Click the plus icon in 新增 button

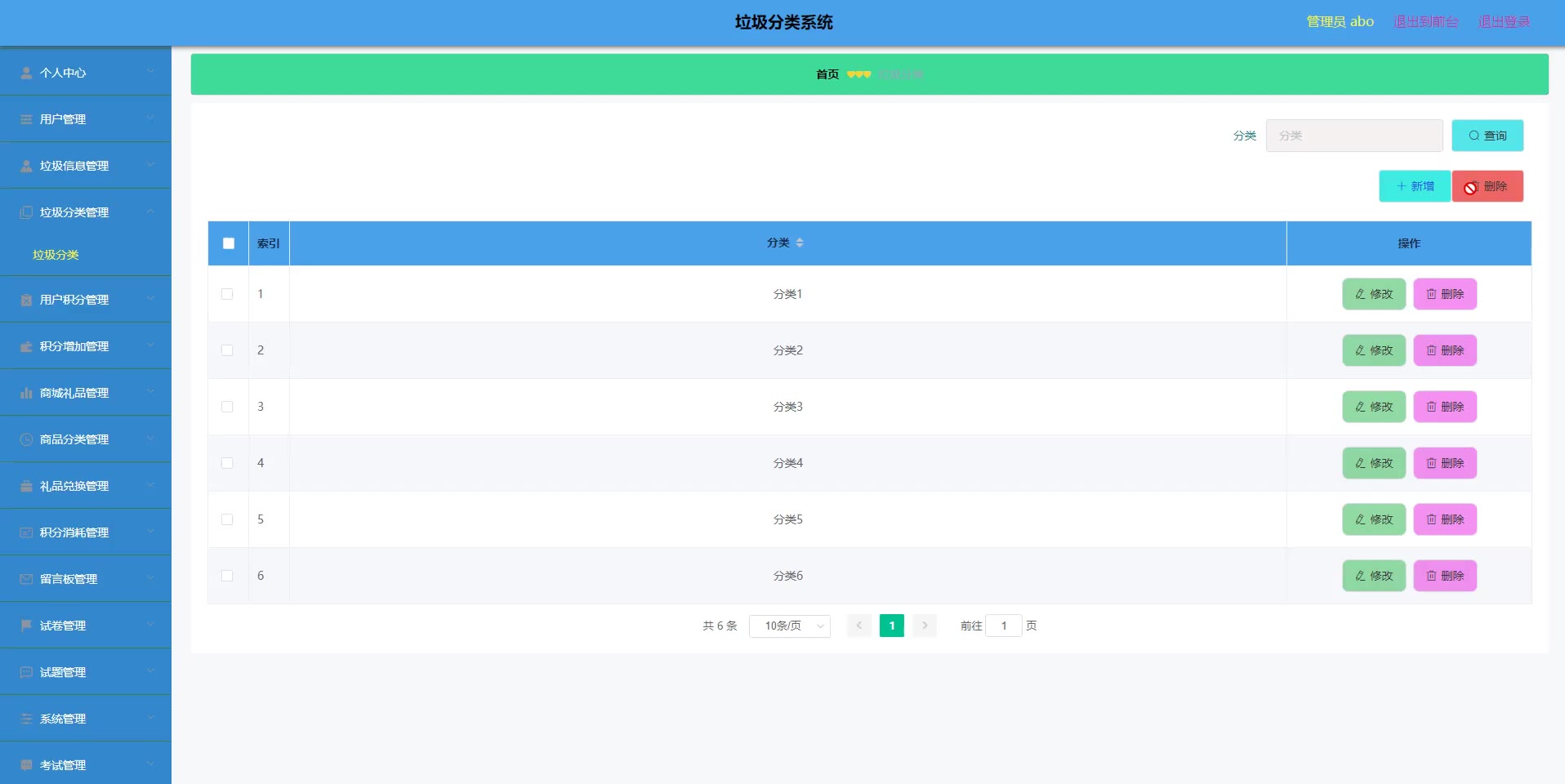(x=1402, y=186)
